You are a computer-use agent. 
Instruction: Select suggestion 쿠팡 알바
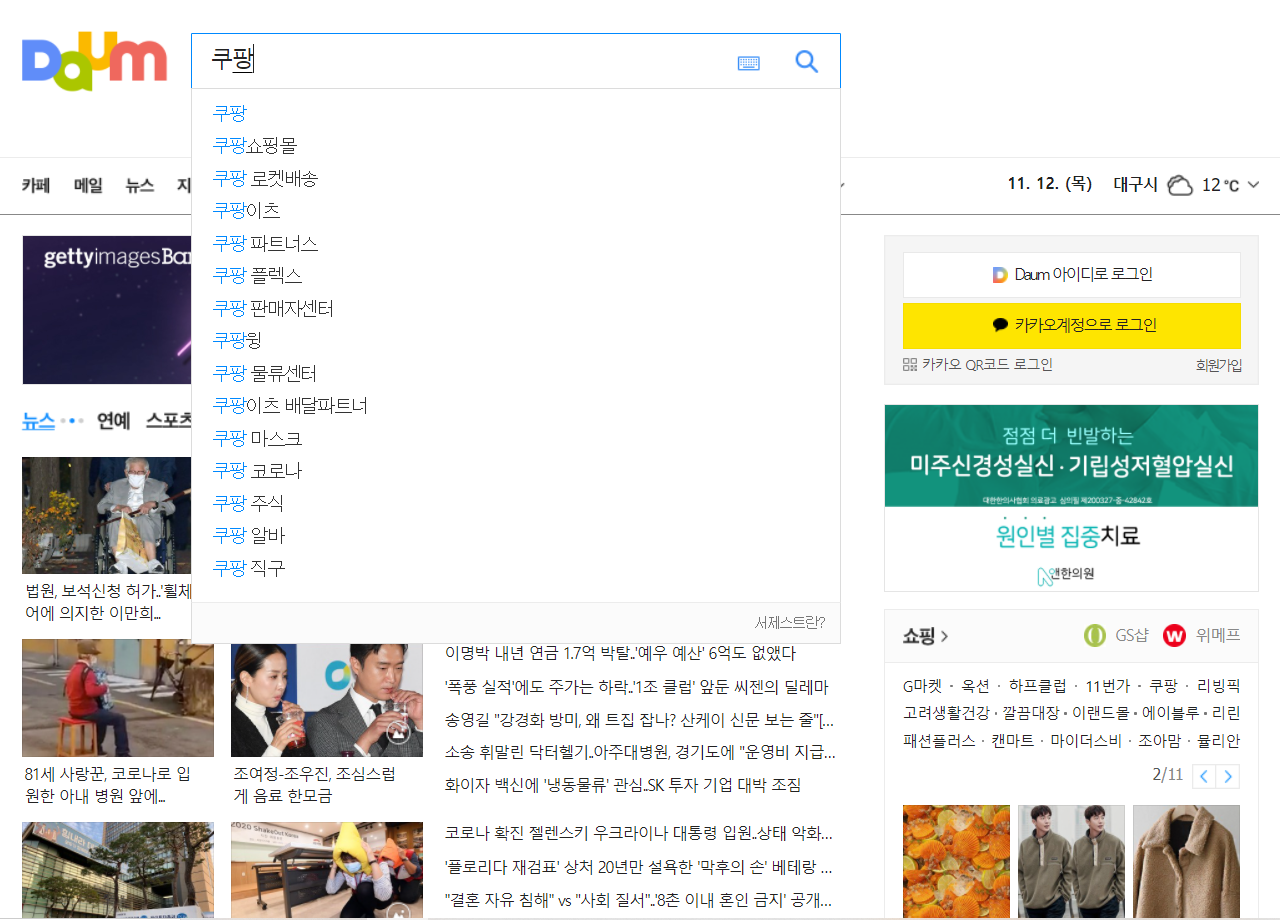click(x=249, y=535)
